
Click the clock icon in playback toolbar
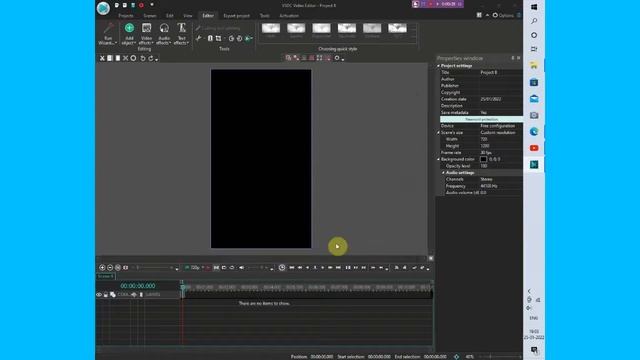[282, 268]
